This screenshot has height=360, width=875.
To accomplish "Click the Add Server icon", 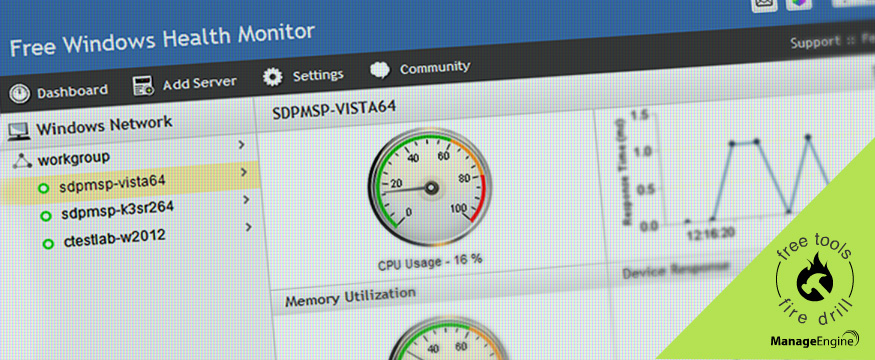I will pos(143,85).
